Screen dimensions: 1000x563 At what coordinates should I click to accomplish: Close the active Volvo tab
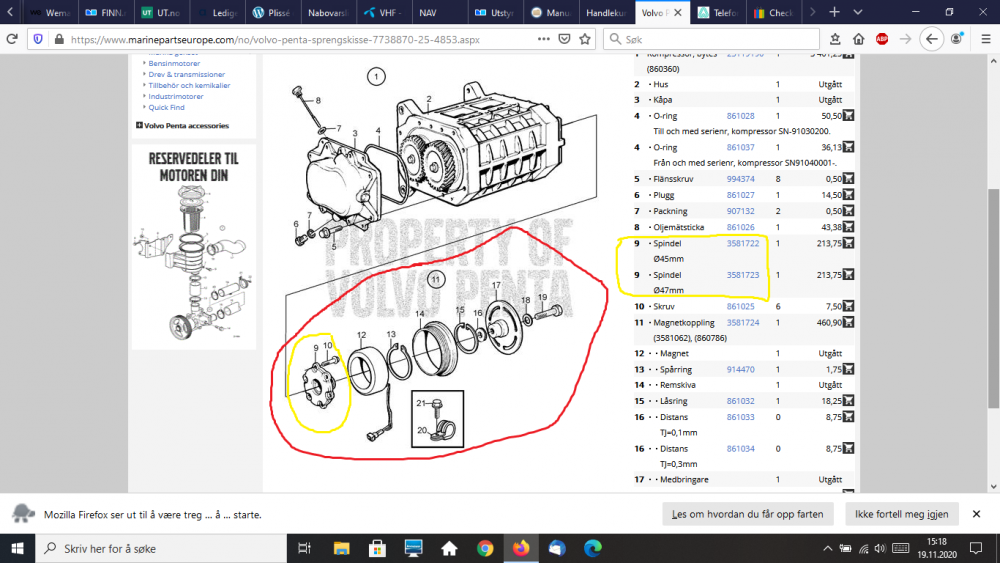click(x=677, y=12)
